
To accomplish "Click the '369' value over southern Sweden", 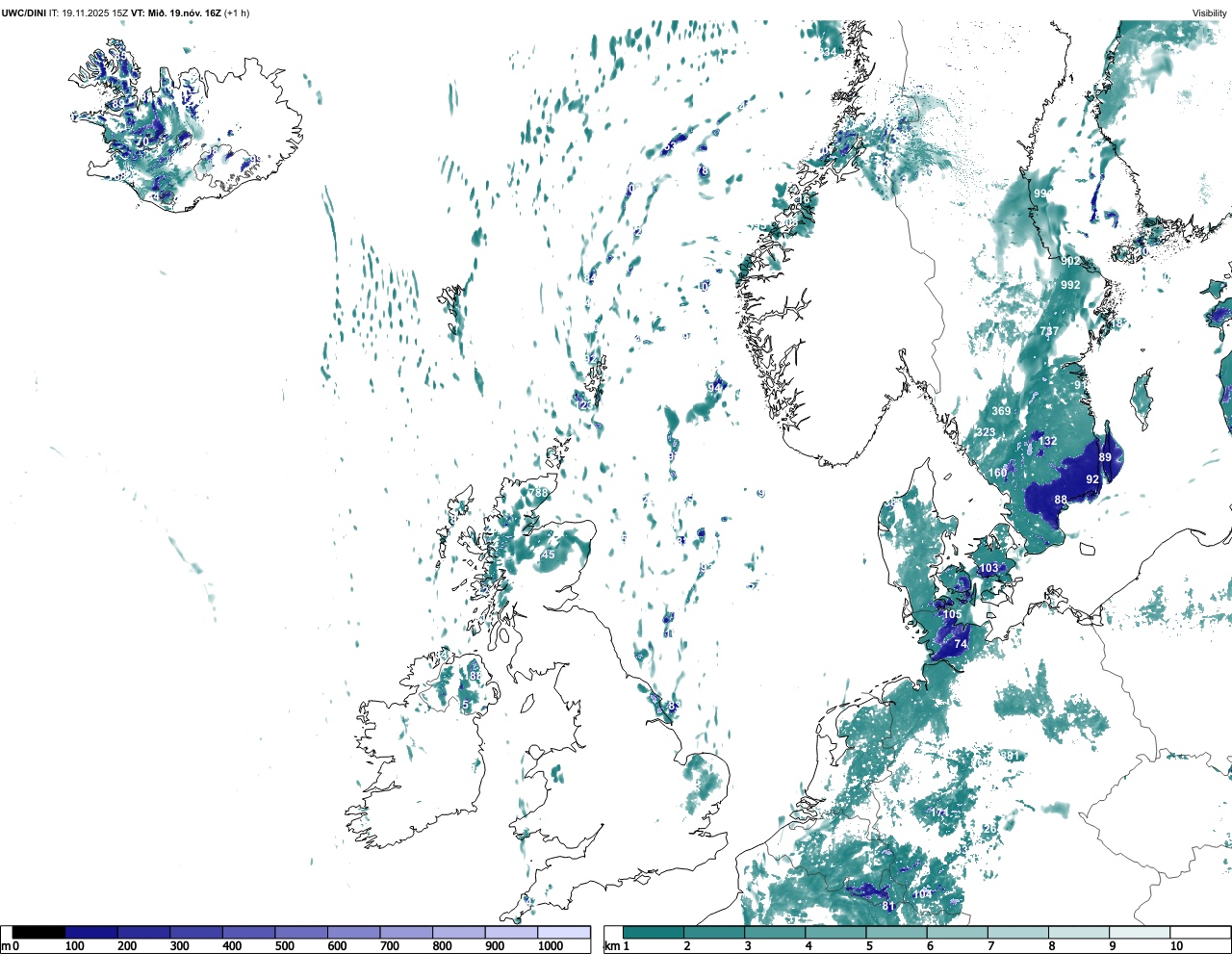I will (x=1001, y=411).
